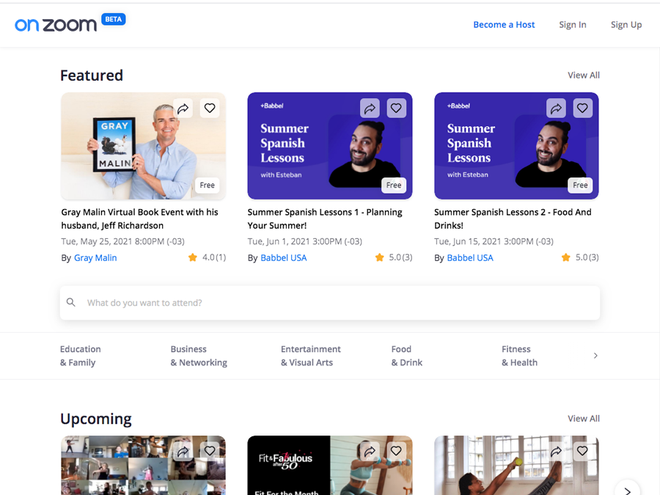Select Education & Family category

tap(80, 356)
